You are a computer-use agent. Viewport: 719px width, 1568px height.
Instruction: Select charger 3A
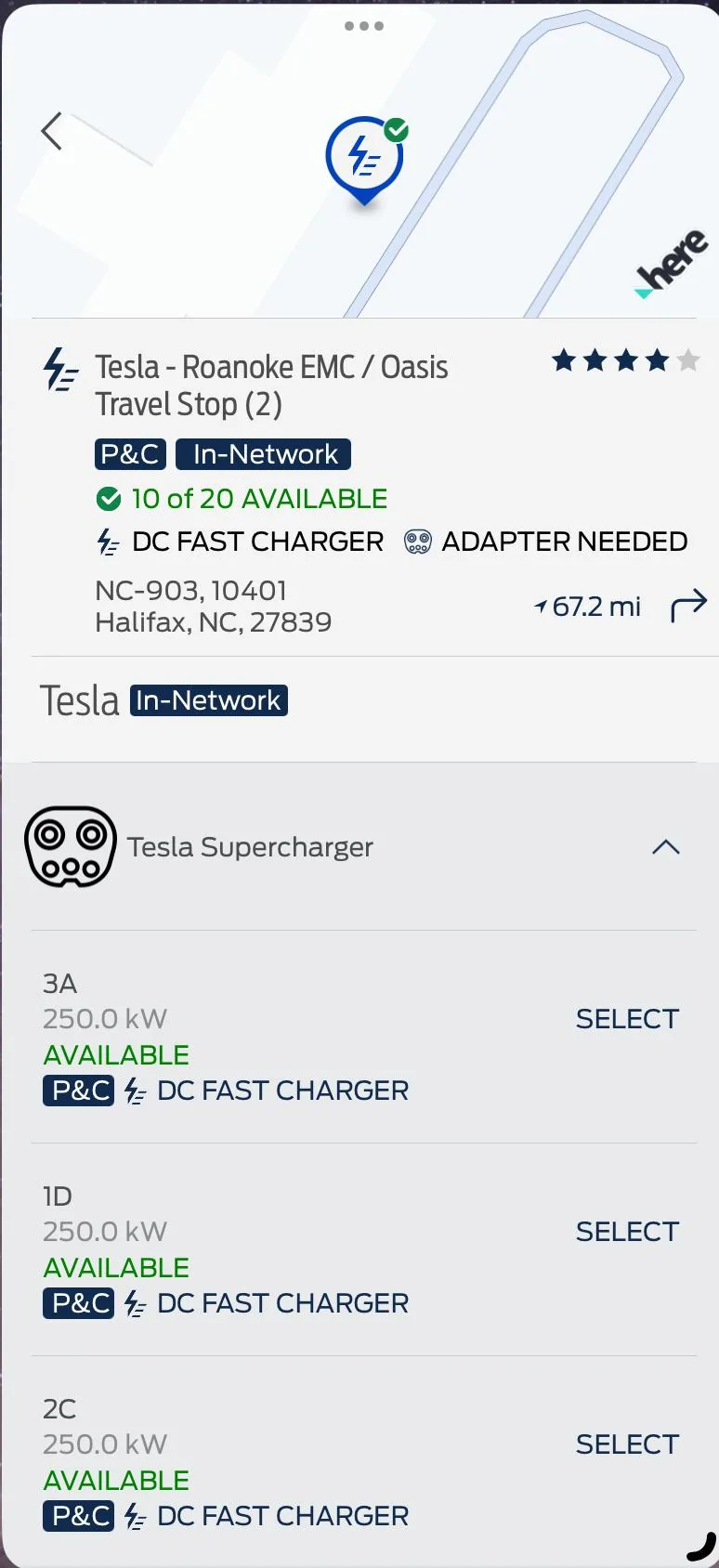tap(627, 1019)
